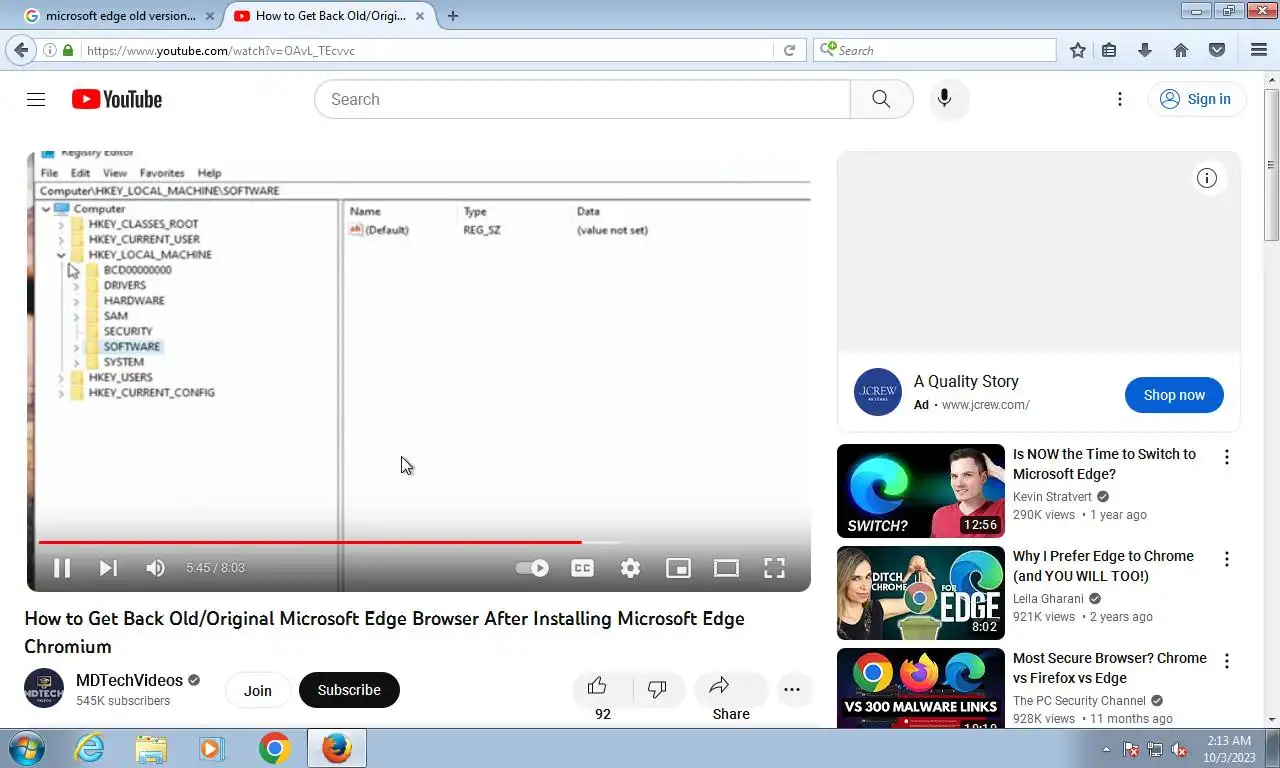Open 'Is NOW the Time to Switch' thumbnail
This screenshot has height=768, width=1280.
pos(921,491)
